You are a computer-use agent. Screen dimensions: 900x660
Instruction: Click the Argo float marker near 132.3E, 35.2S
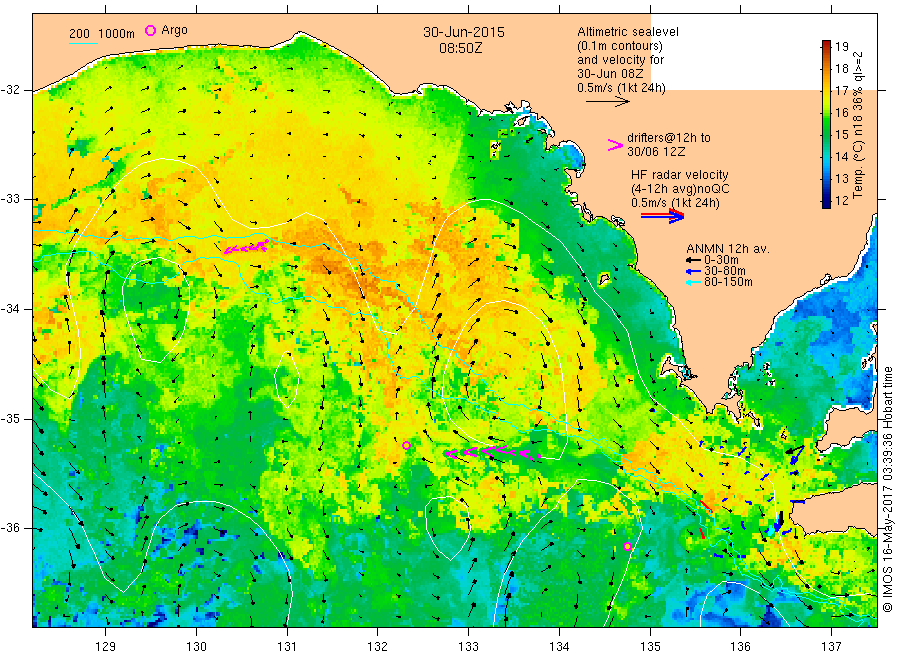[x=406, y=445]
